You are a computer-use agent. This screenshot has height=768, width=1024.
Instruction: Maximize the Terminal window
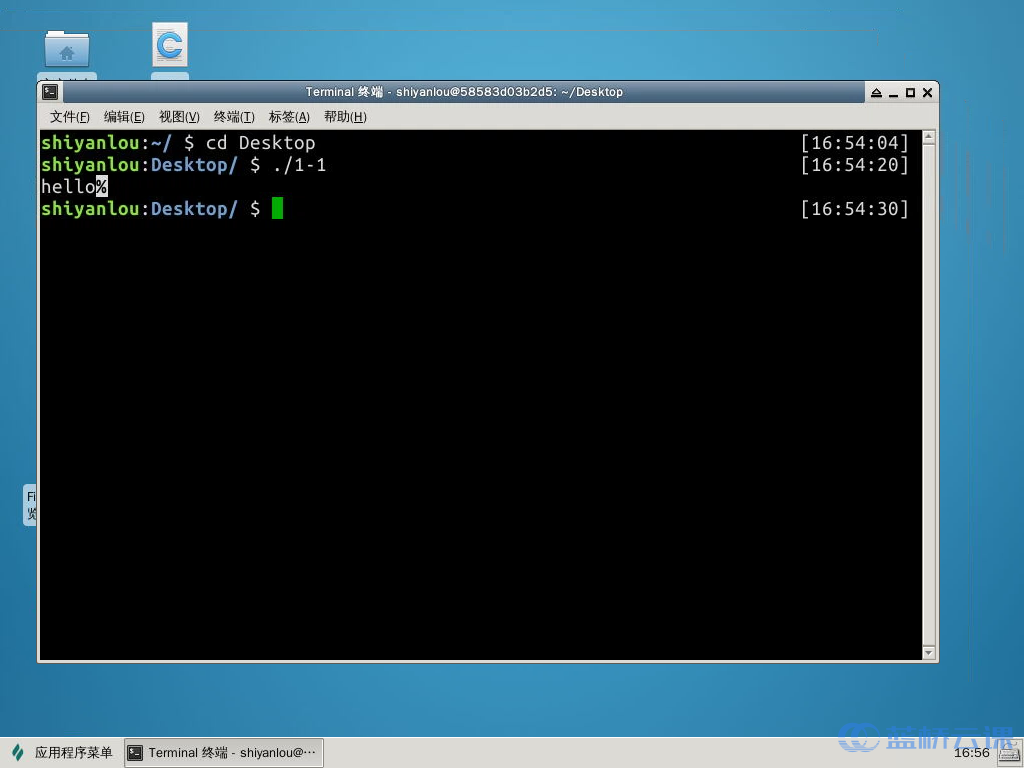click(910, 92)
